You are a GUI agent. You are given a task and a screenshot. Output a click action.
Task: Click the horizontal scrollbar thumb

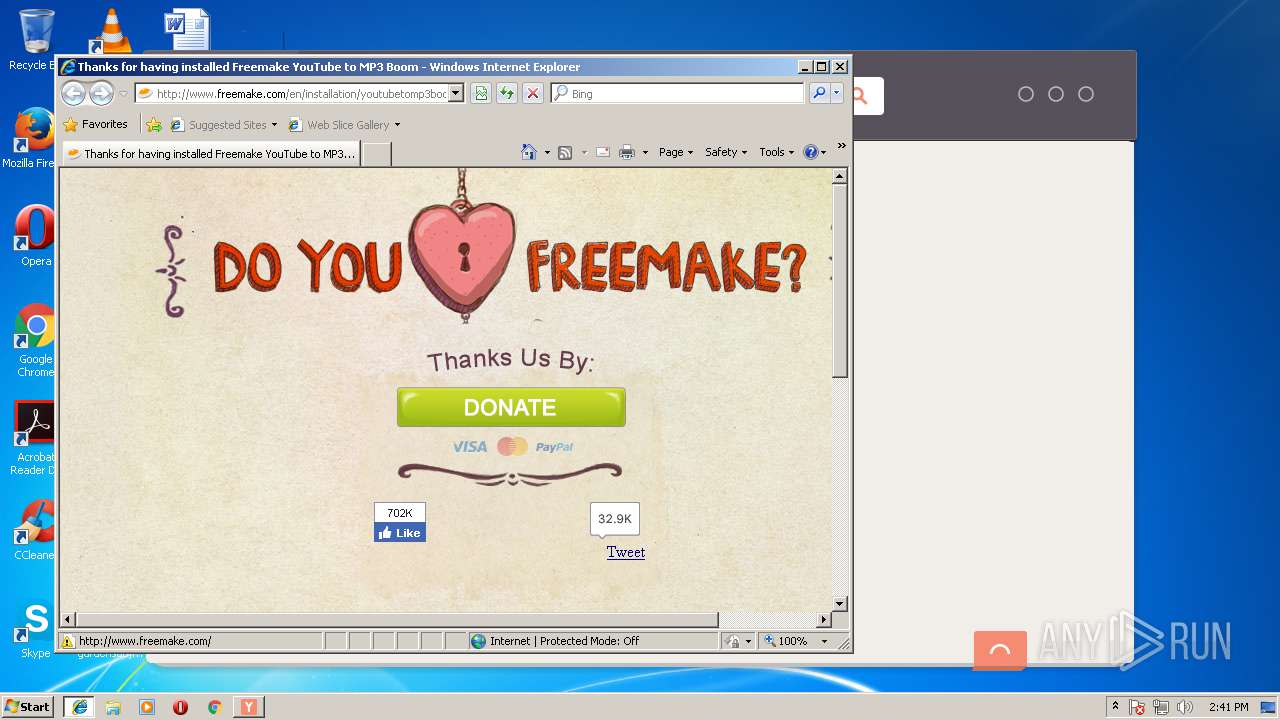pyautogui.click(x=397, y=620)
